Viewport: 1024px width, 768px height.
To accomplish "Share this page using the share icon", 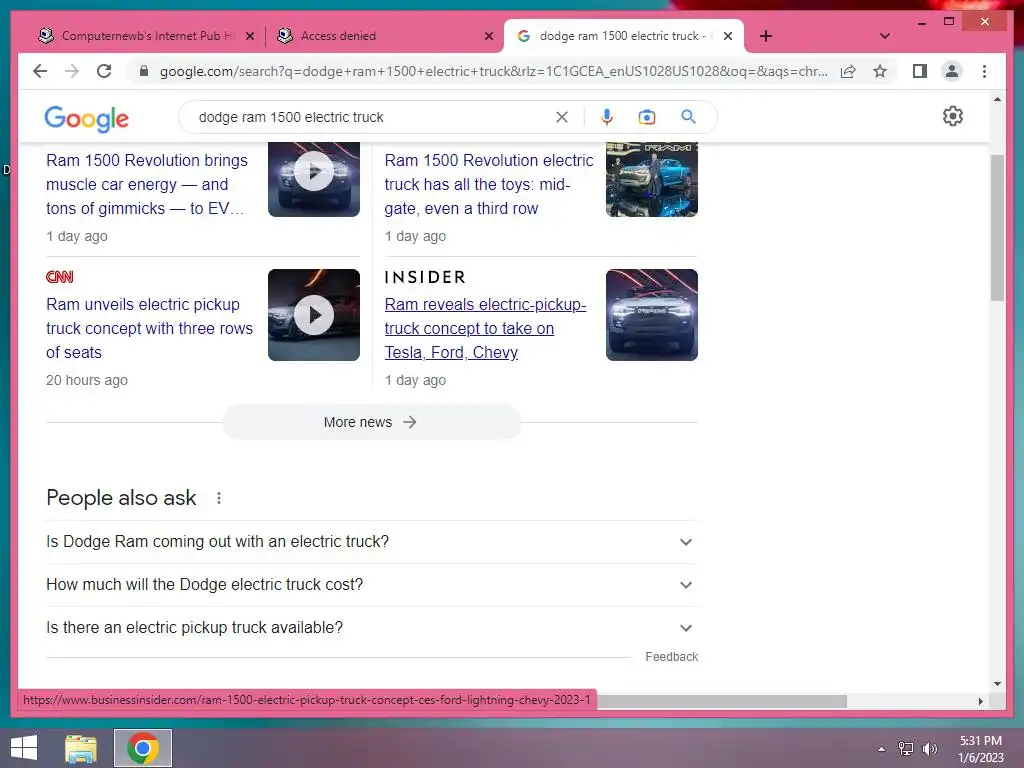I will point(848,71).
